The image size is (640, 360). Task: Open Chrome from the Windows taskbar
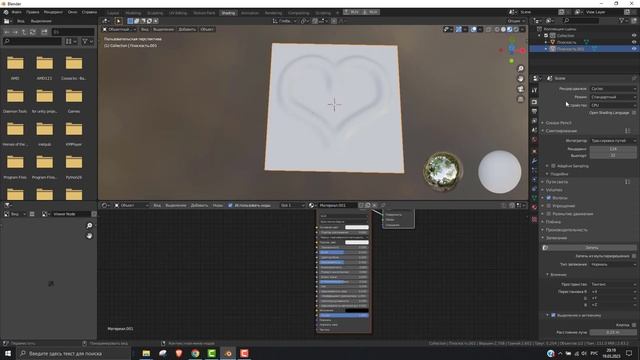pyautogui.click(x=195, y=353)
